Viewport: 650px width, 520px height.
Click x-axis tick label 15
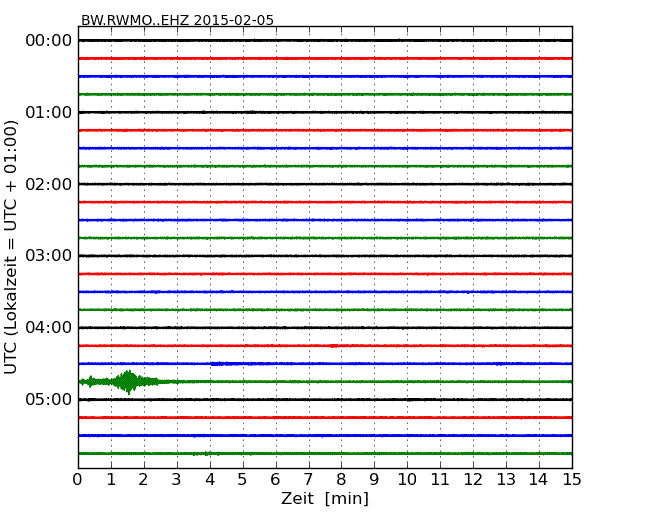[572, 479]
